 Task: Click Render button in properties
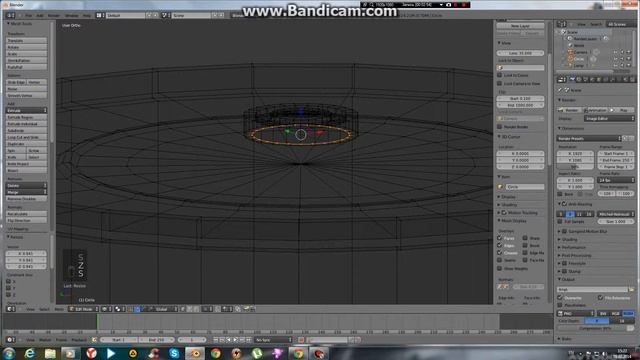click(x=569, y=110)
